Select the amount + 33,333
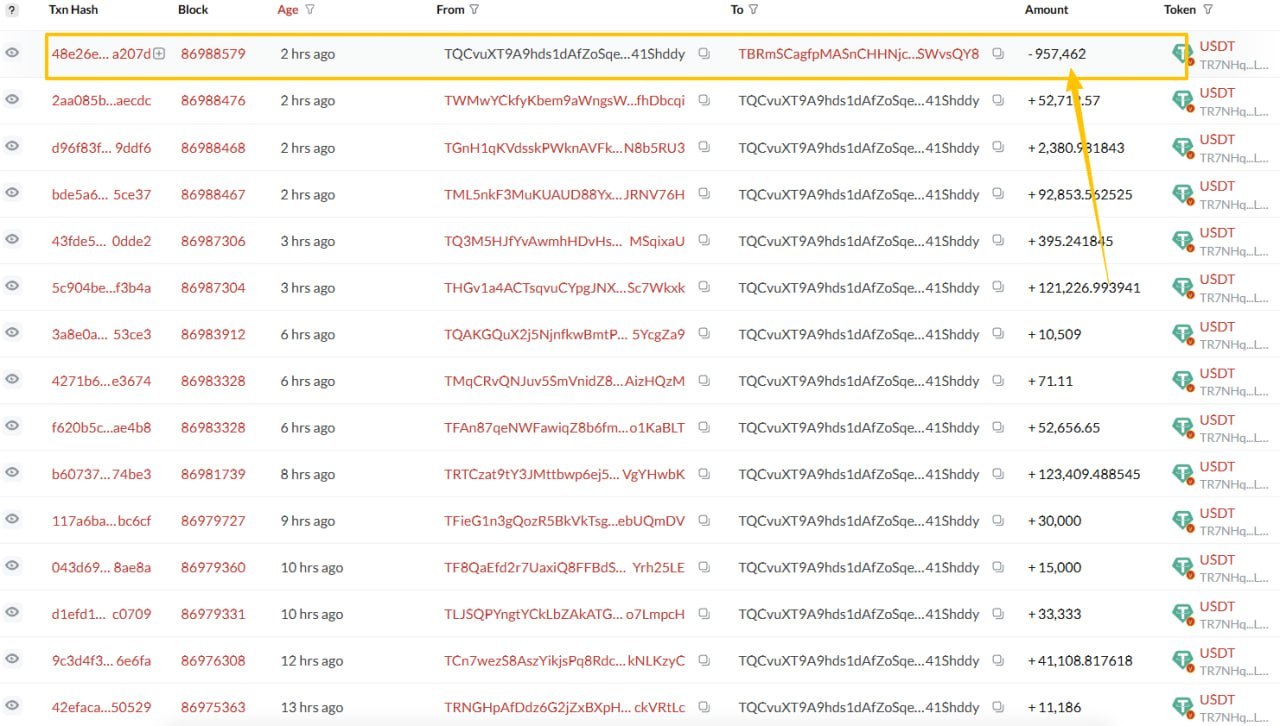Viewport: 1280px width, 726px height. [1054, 614]
